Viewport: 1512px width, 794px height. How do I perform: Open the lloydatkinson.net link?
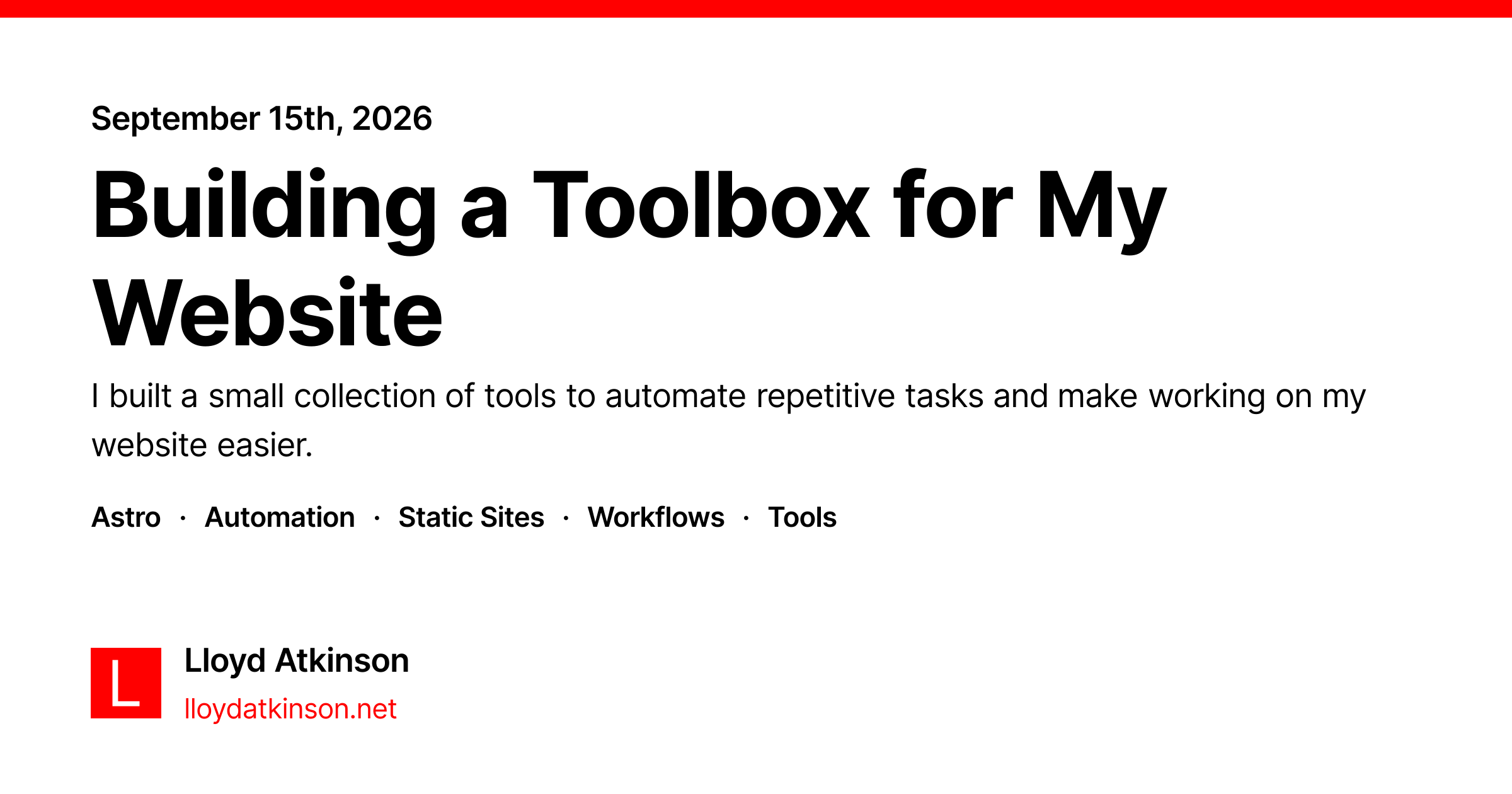point(290,709)
